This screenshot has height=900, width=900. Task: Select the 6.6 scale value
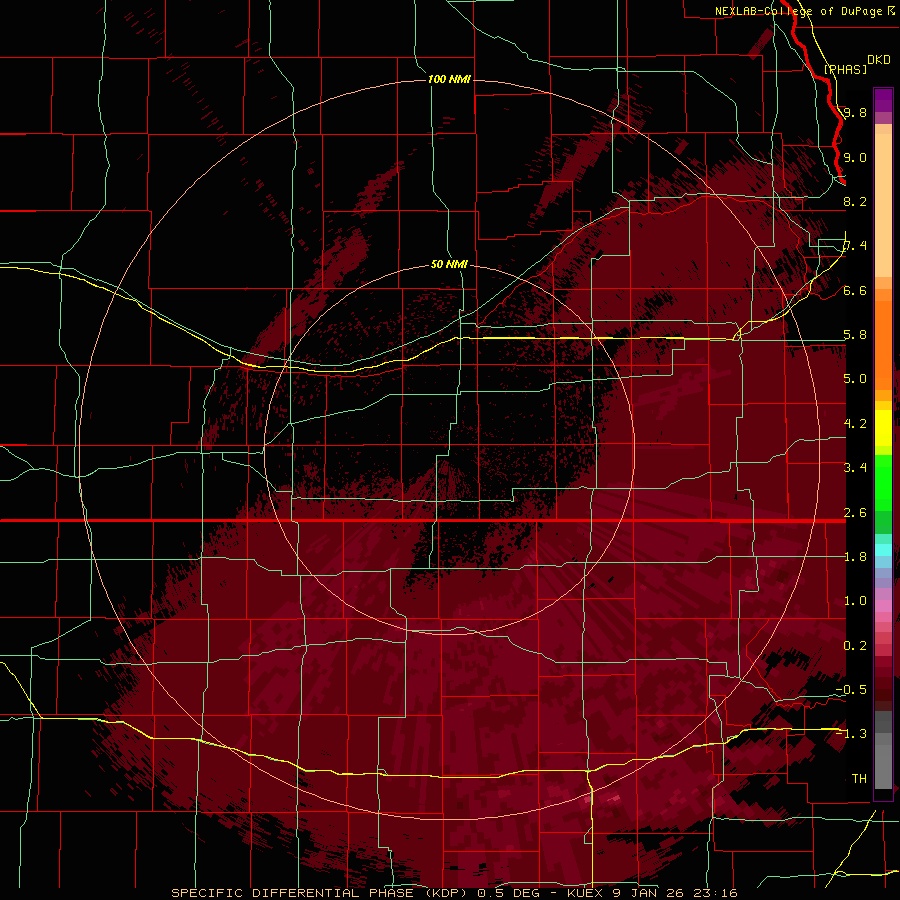pos(855,290)
